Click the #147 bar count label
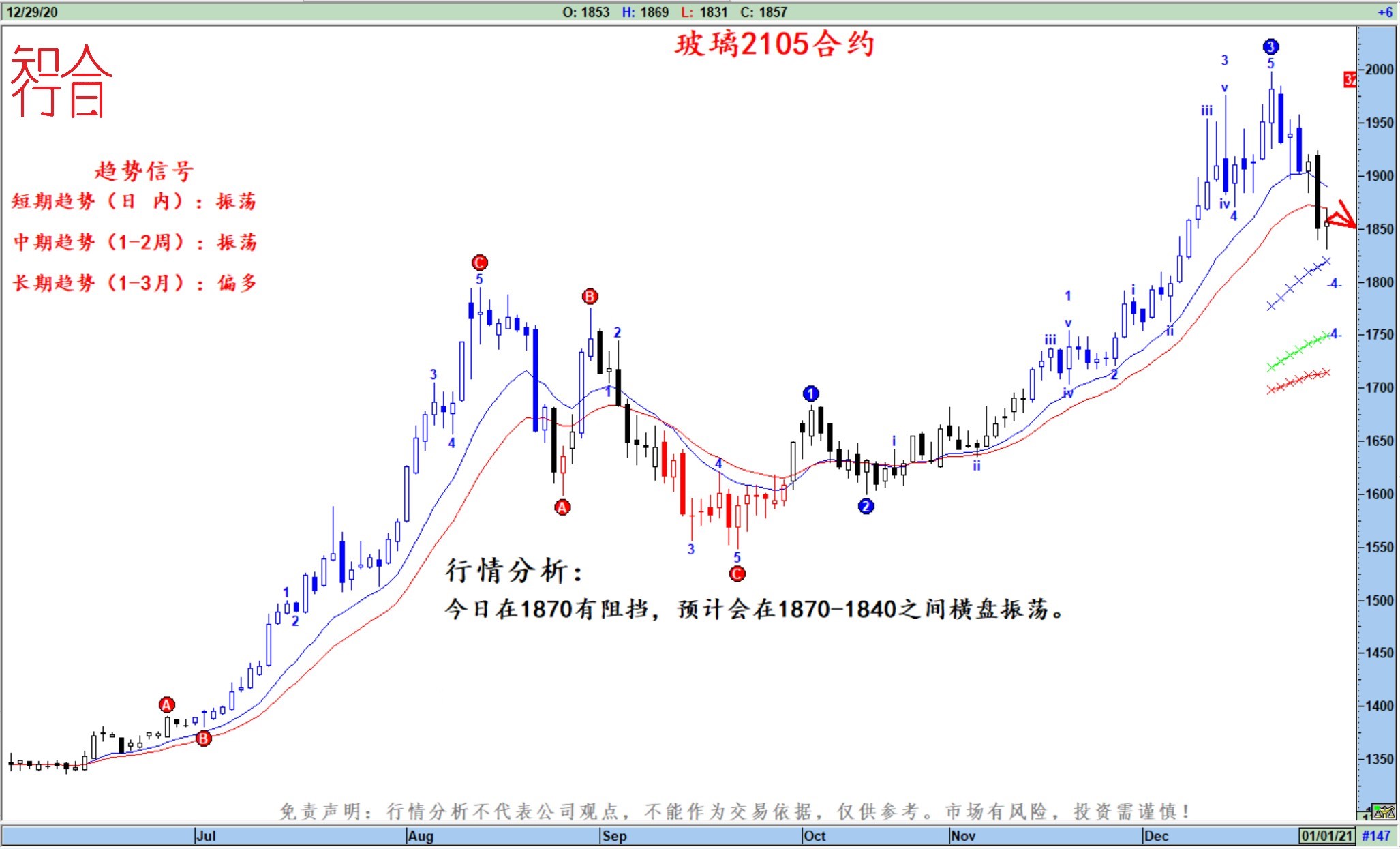1400x849 pixels. point(1375,835)
